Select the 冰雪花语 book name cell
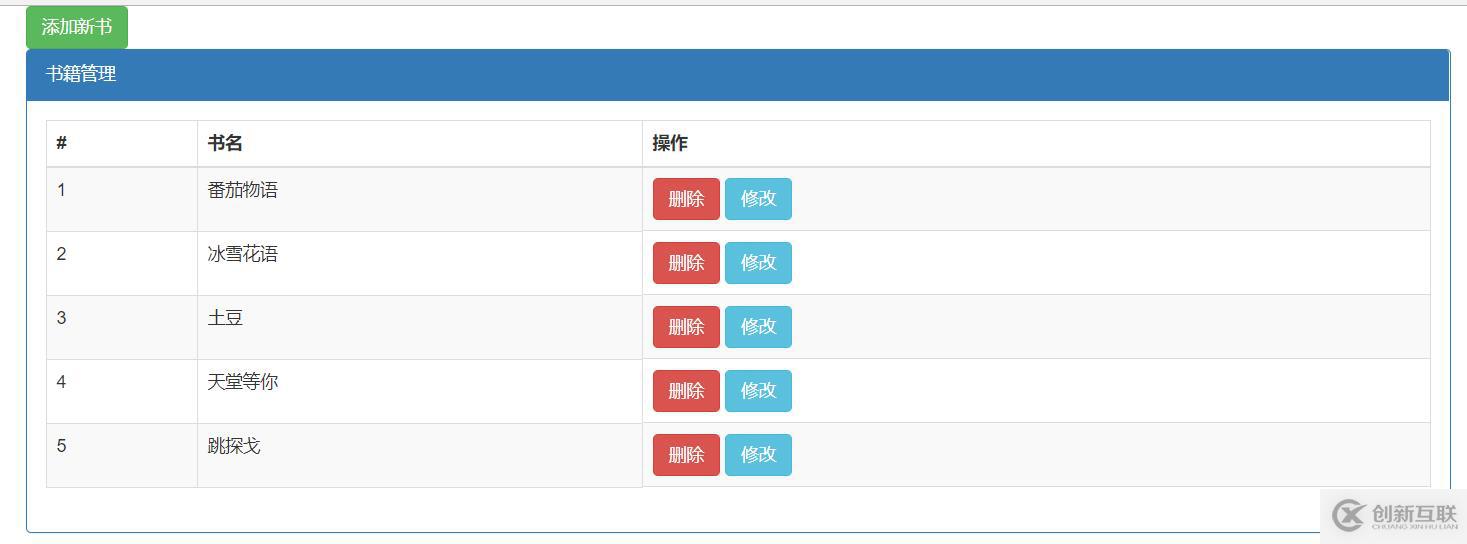The width and height of the screenshot is (1467, 544). click(x=243, y=254)
